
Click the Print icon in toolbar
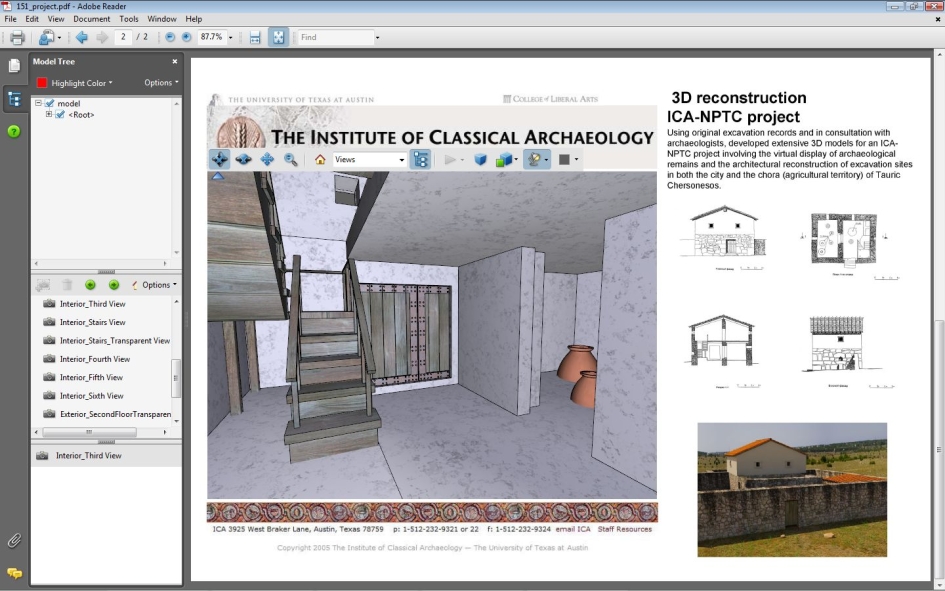17,37
